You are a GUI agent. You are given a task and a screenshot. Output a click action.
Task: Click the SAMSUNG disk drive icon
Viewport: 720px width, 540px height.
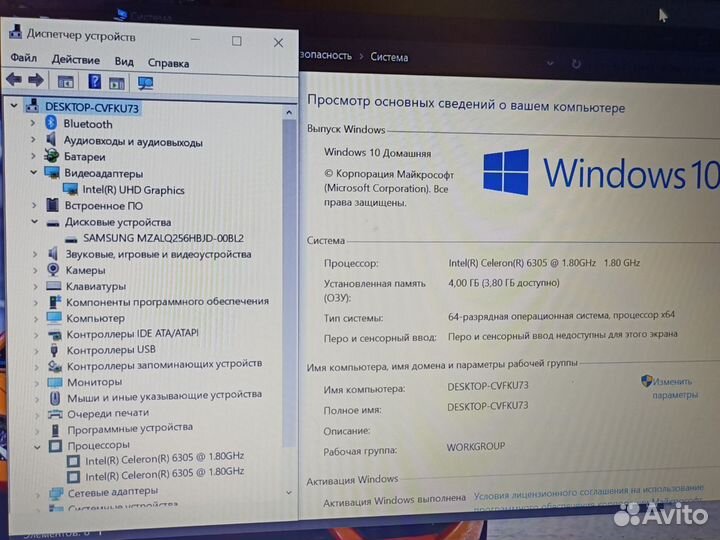[x=71, y=239]
